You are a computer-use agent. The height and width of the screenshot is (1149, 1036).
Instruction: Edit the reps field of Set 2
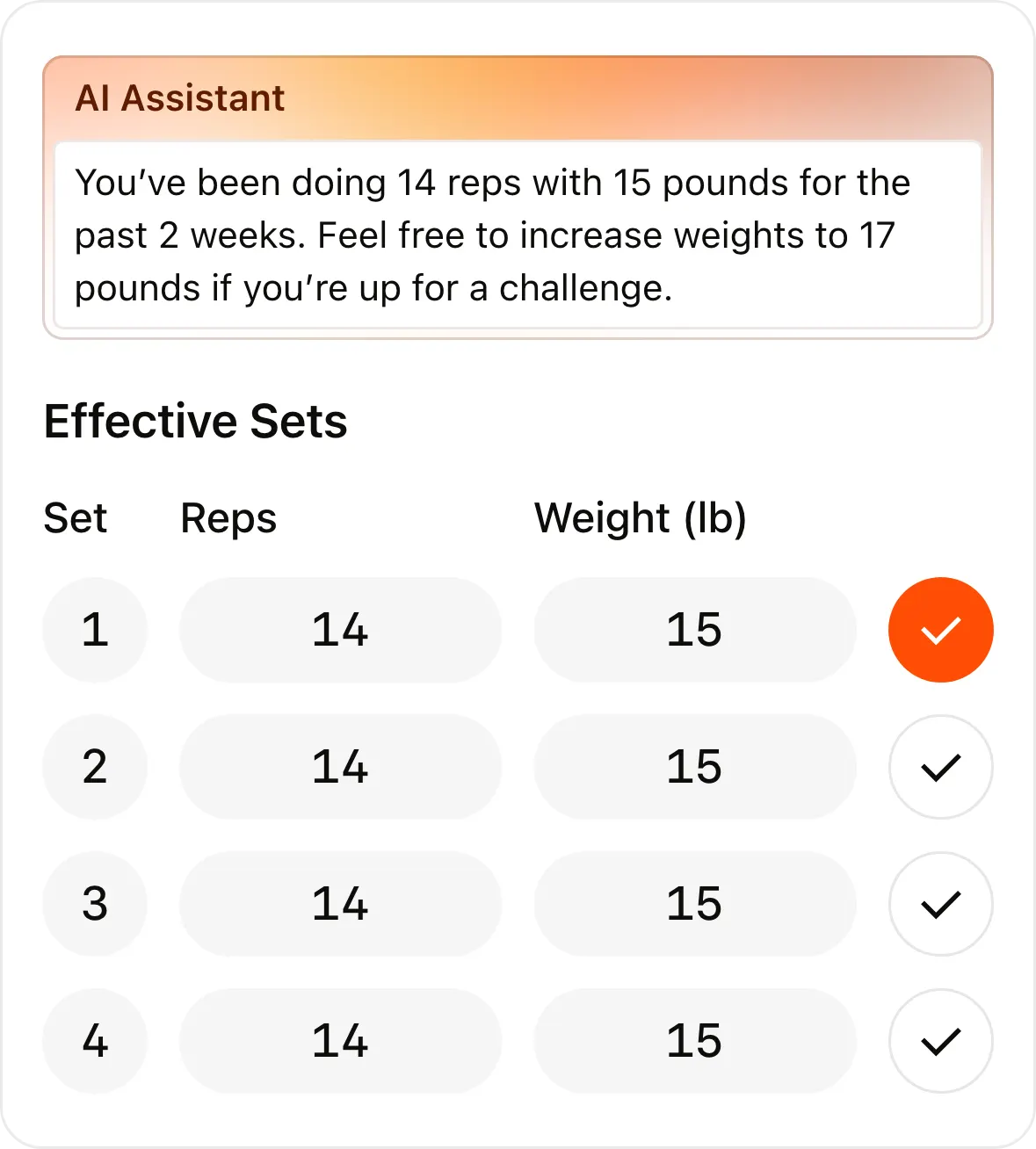pos(340,767)
